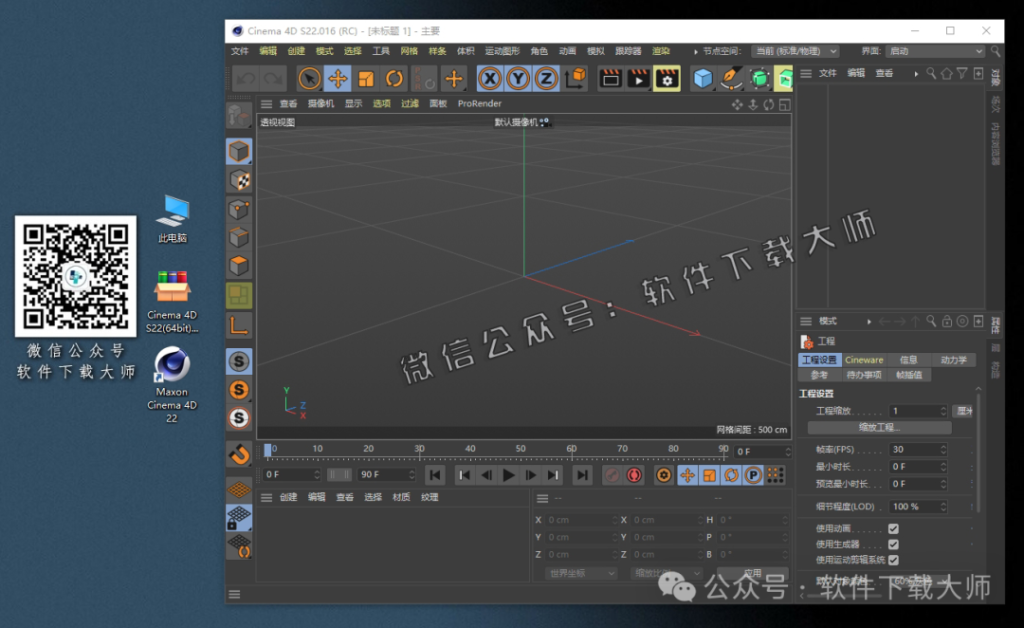Toggle the X axis lock
The width and height of the screenshot is (1024, 628).
click(x=490, y=78)
